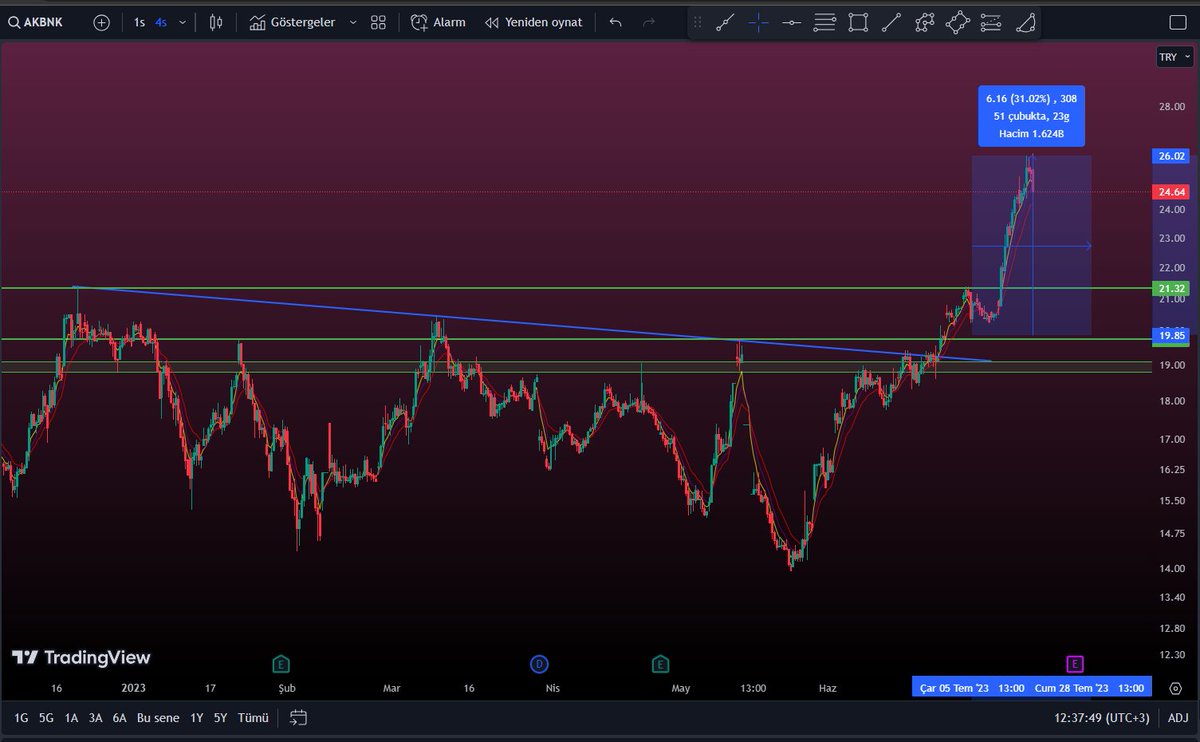Screen dimensions: 1200x742
Task: Open the TradingView logo link
Action: point(81,657)
